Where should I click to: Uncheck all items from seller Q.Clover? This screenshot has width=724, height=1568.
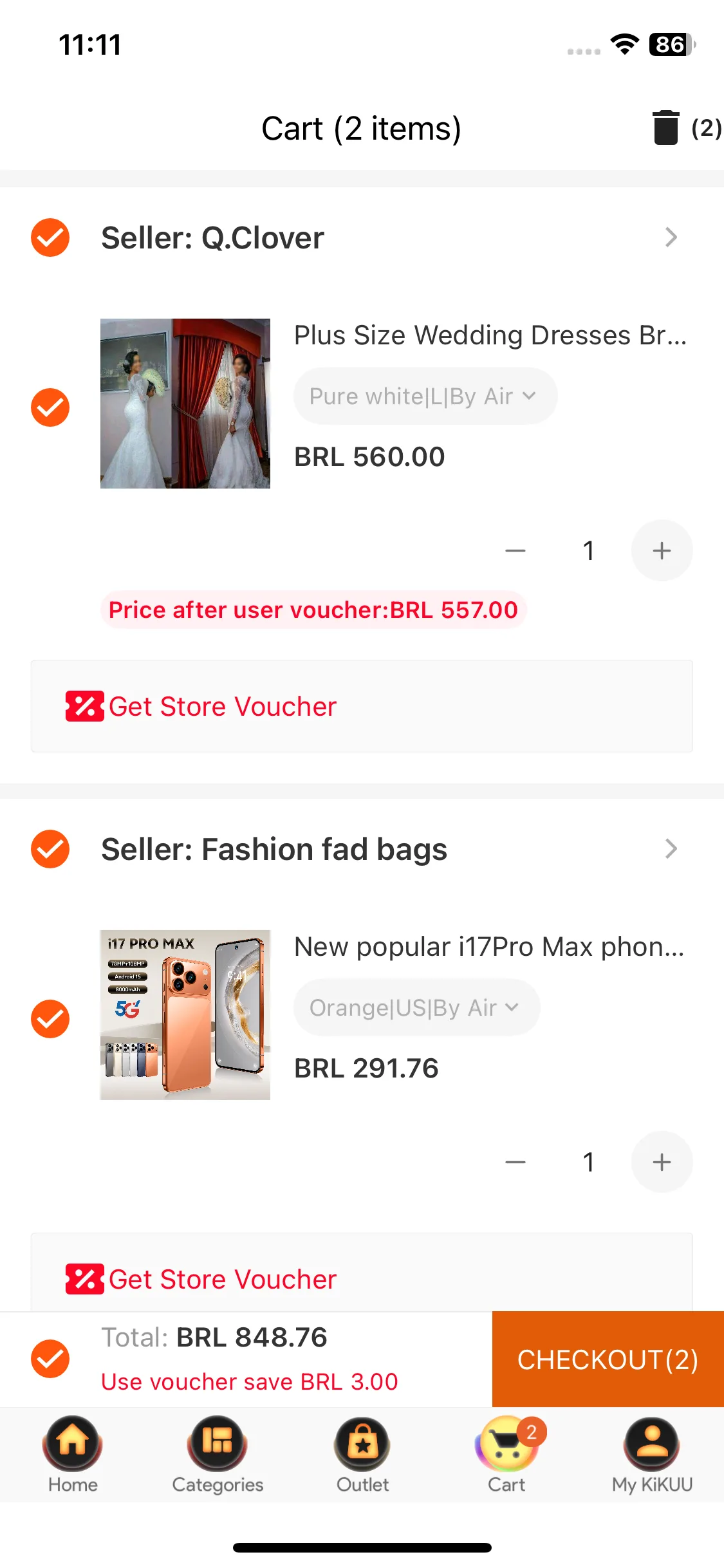[x=50, y=238]
